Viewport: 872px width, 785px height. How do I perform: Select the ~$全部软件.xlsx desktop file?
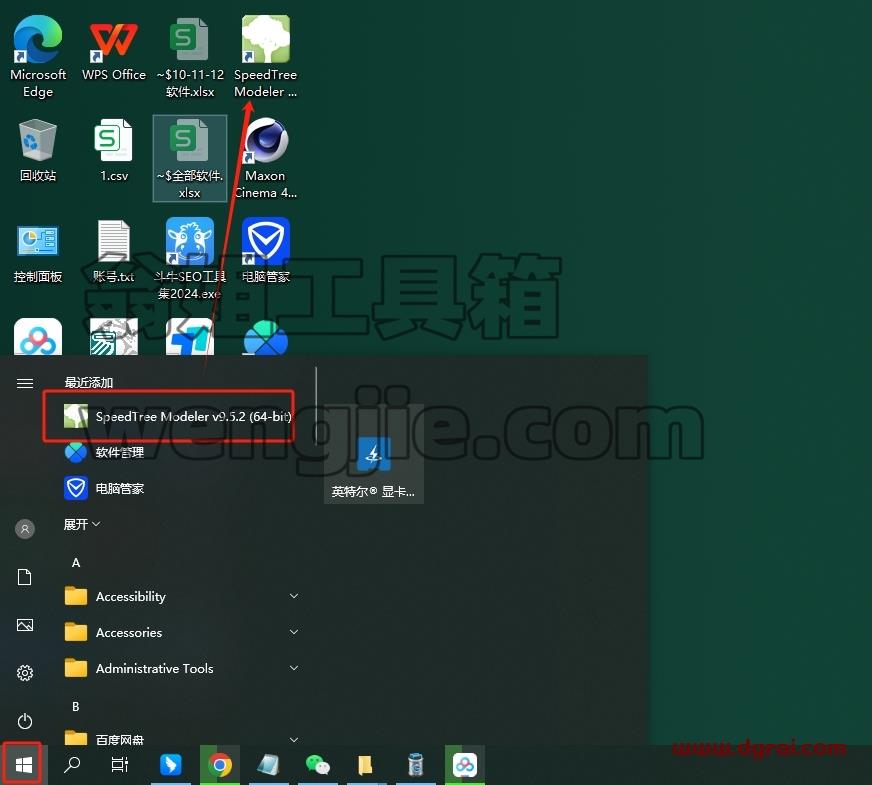[x=190, y=158]
